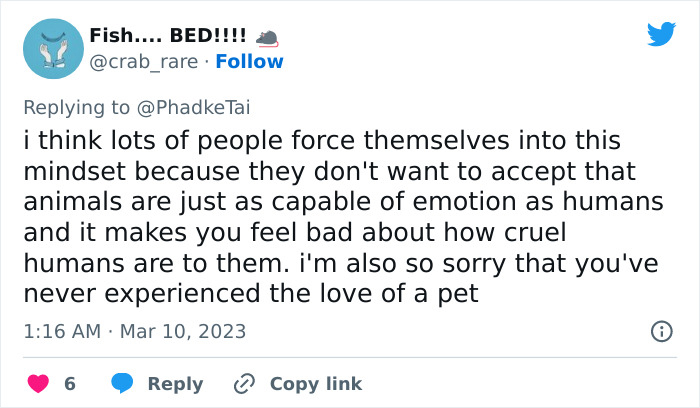Click the "1:16 AM" time
This screenshot has height=408, width=700.
click(62, 331)
